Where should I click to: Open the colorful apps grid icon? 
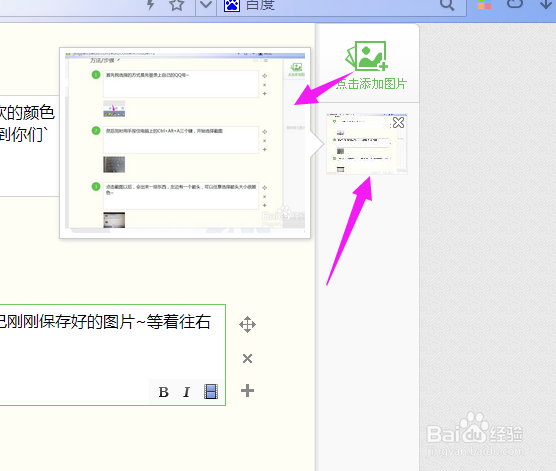[x=484, y=4]
